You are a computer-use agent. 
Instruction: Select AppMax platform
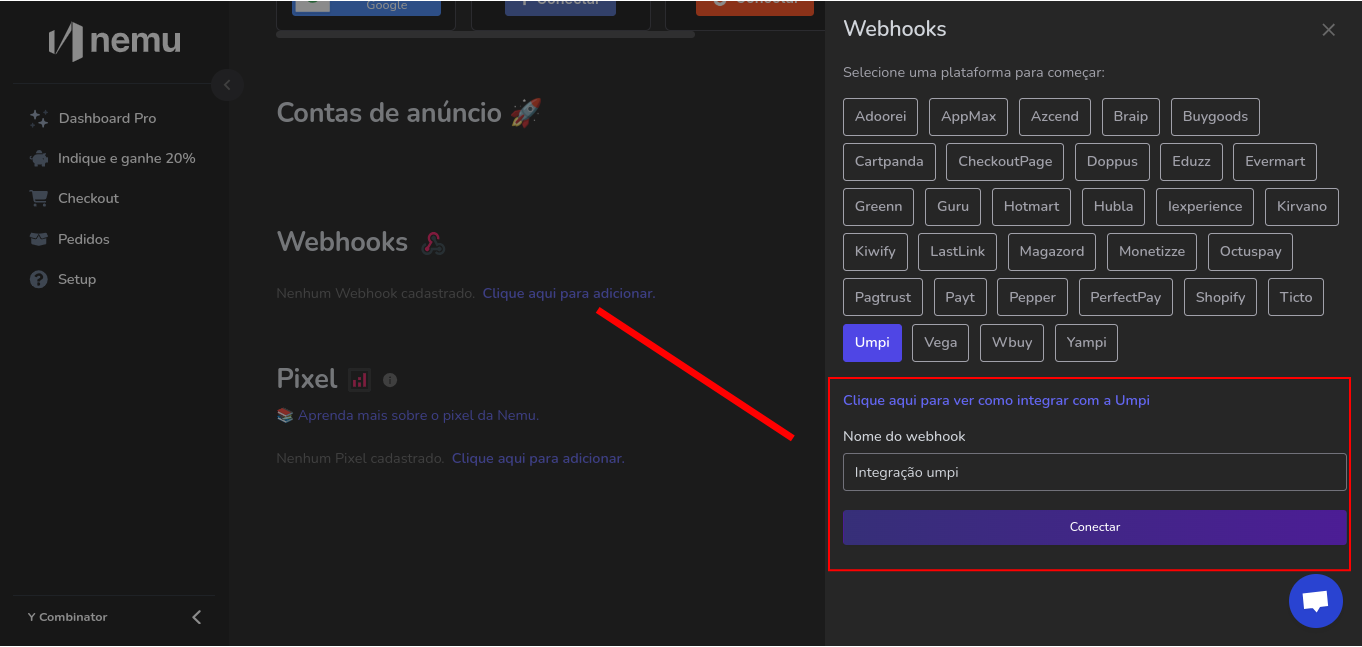pos(968,116)
